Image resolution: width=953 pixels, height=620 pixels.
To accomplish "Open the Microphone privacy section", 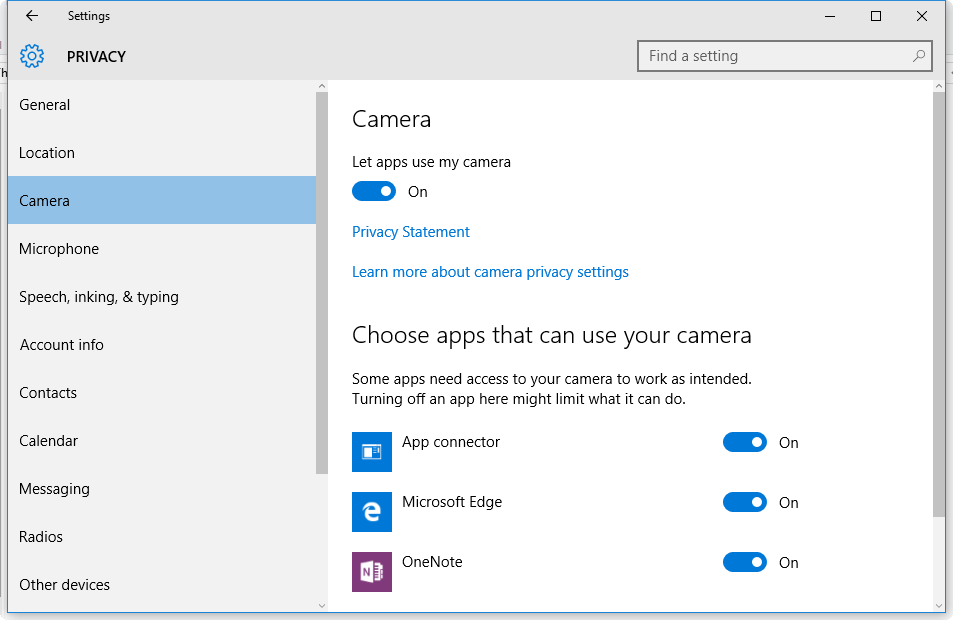I will pos(59,249).
